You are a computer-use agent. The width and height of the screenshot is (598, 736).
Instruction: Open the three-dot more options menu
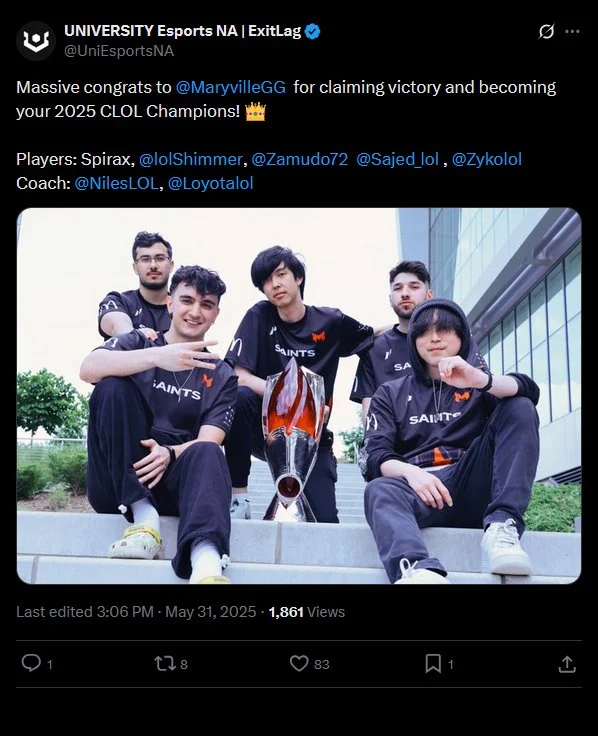tap(572, 31)
